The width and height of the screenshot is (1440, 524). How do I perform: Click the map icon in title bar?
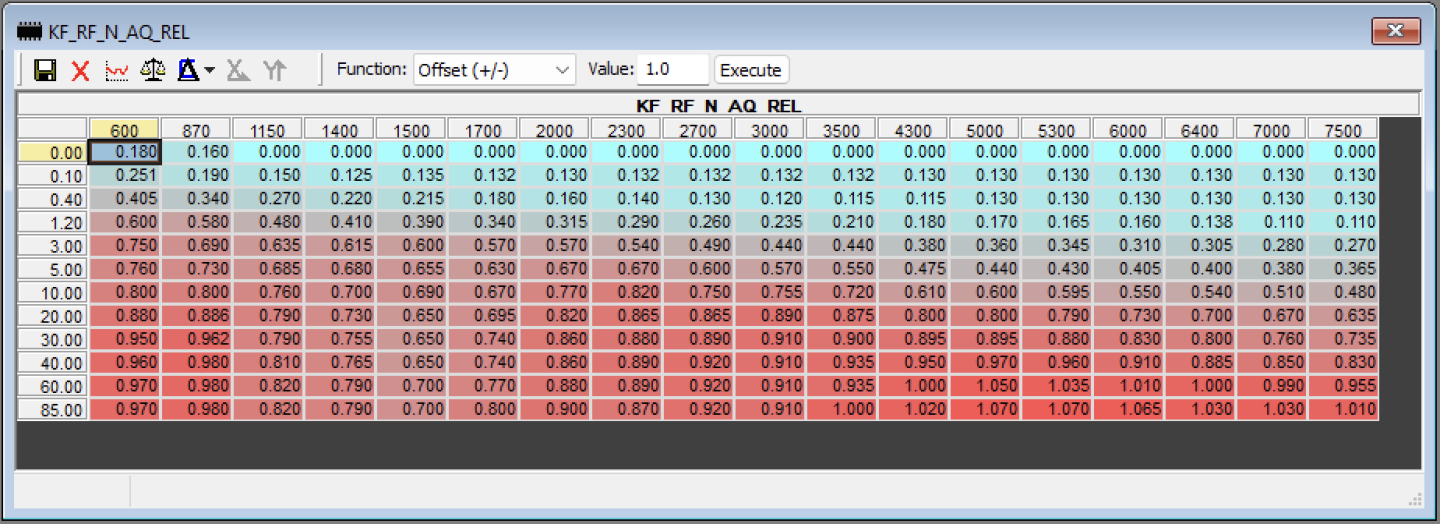[x=31, y=32]
